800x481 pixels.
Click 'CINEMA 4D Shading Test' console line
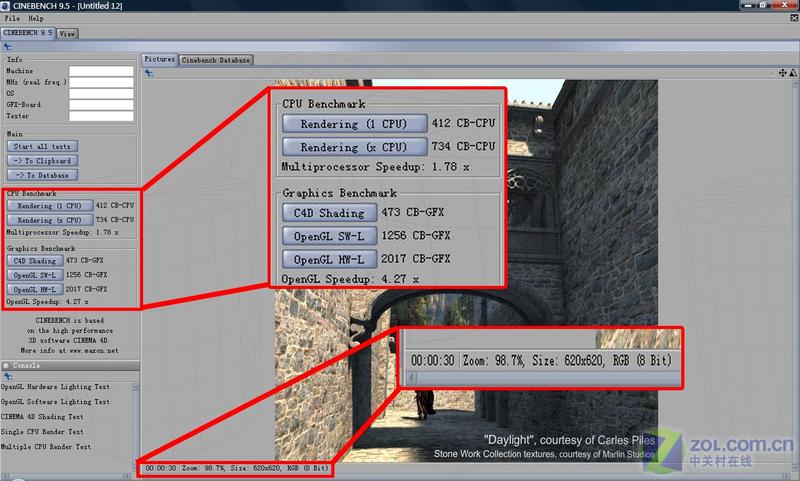(42, 416)
